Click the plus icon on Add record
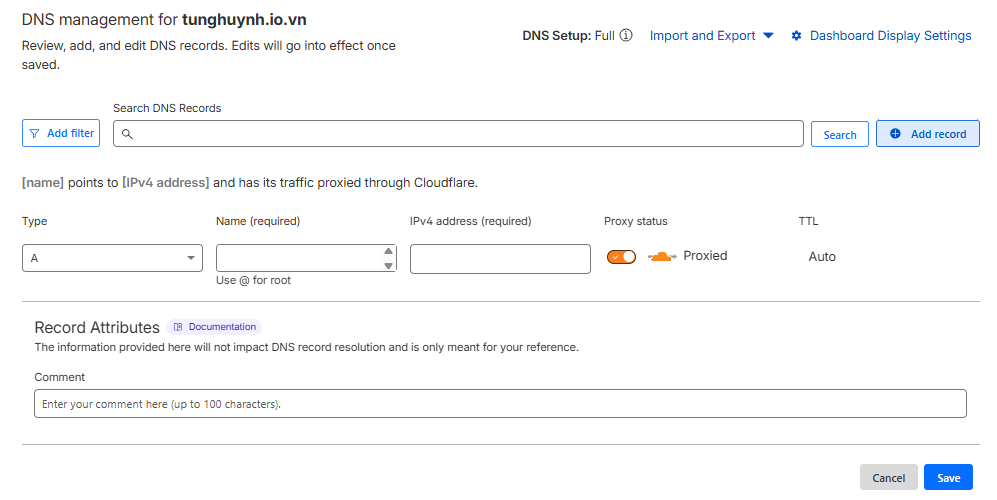 [895, 134]
